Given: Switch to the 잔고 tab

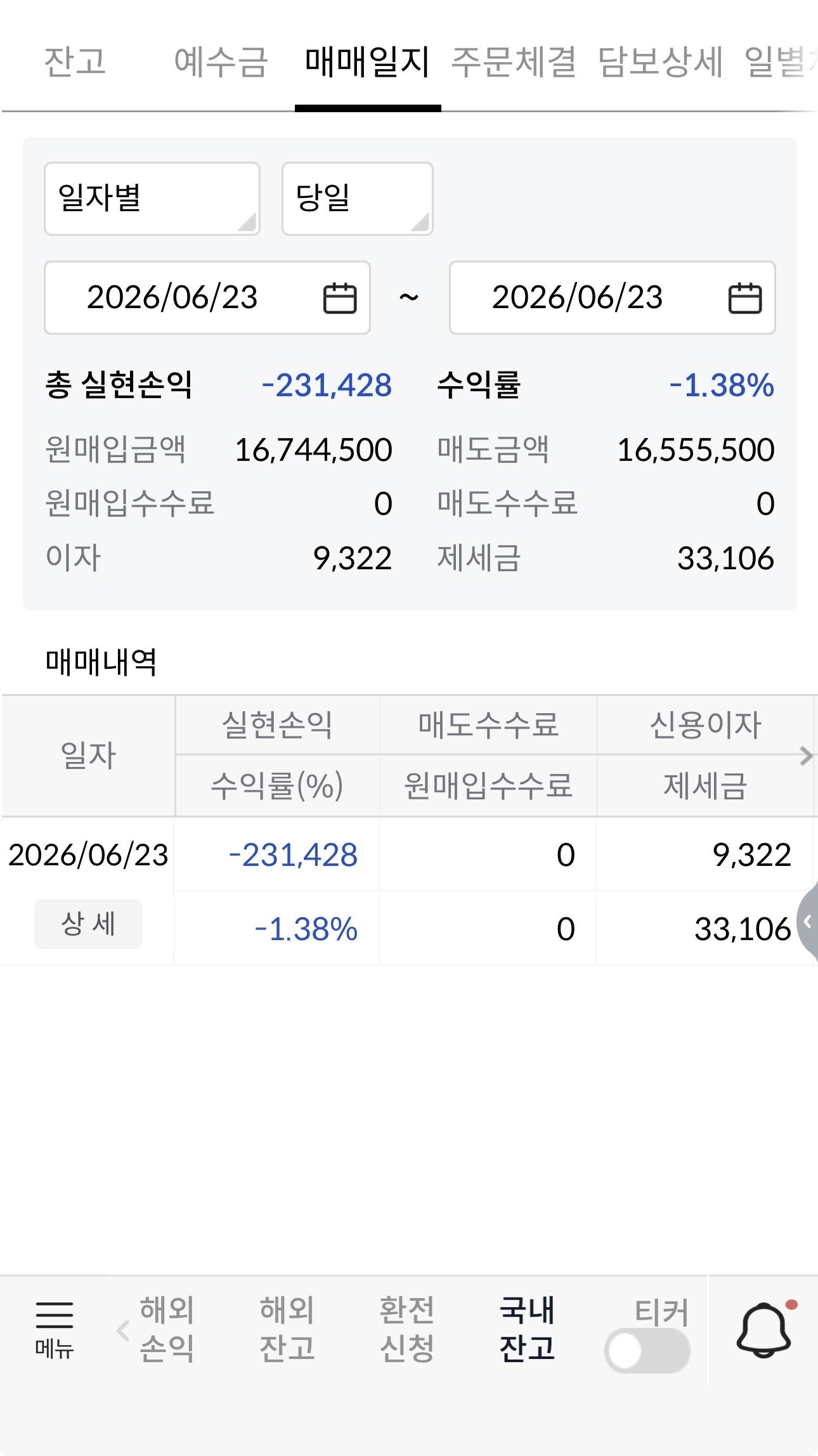Looking at the screenshot, I should point(75,62).
